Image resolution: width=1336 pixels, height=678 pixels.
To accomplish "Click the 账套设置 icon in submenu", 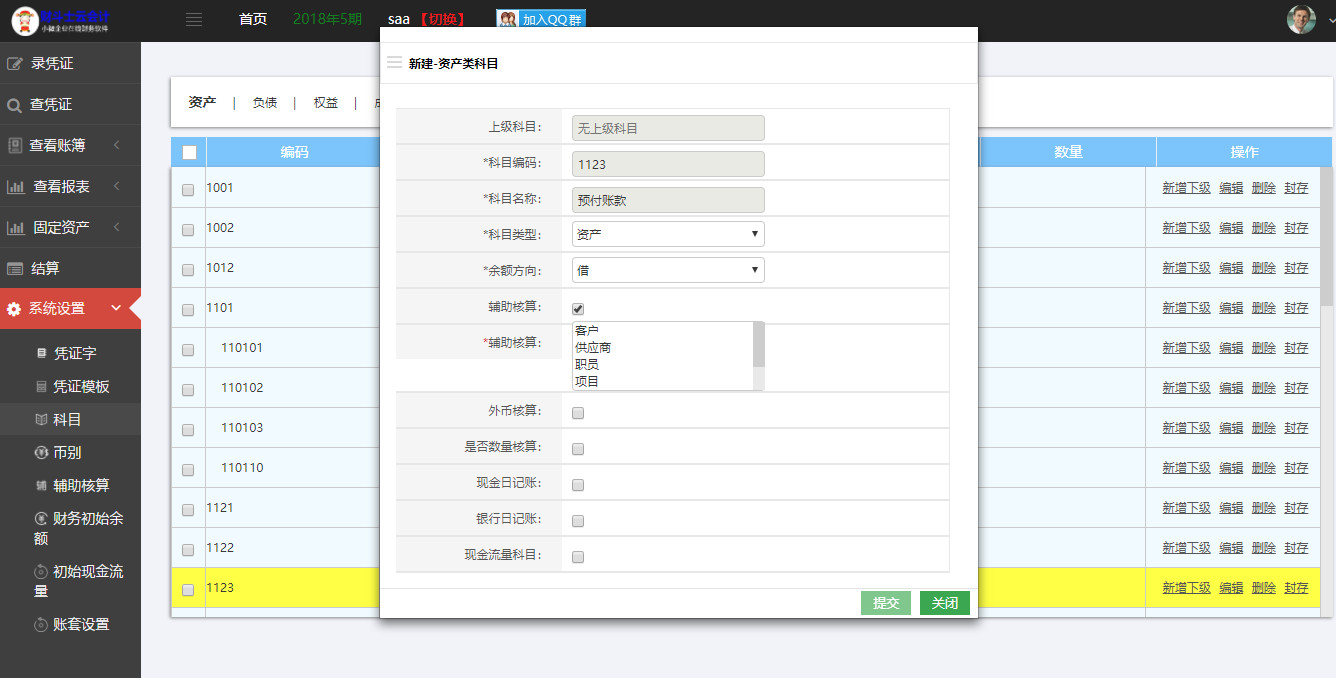I will click(41, 625).
